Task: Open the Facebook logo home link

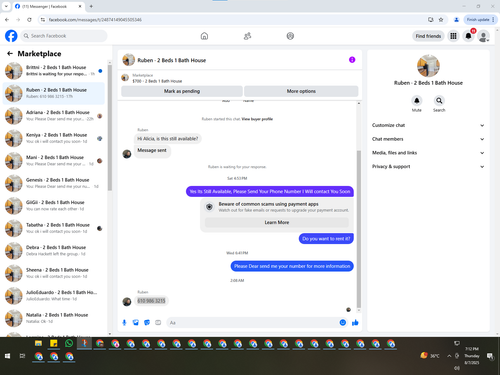Action: coord(11,36)
